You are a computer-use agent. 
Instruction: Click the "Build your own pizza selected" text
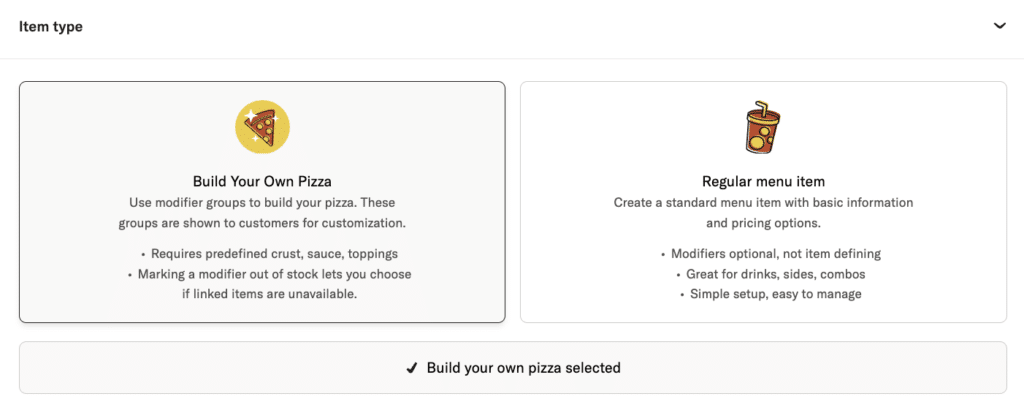pos(523,368)
